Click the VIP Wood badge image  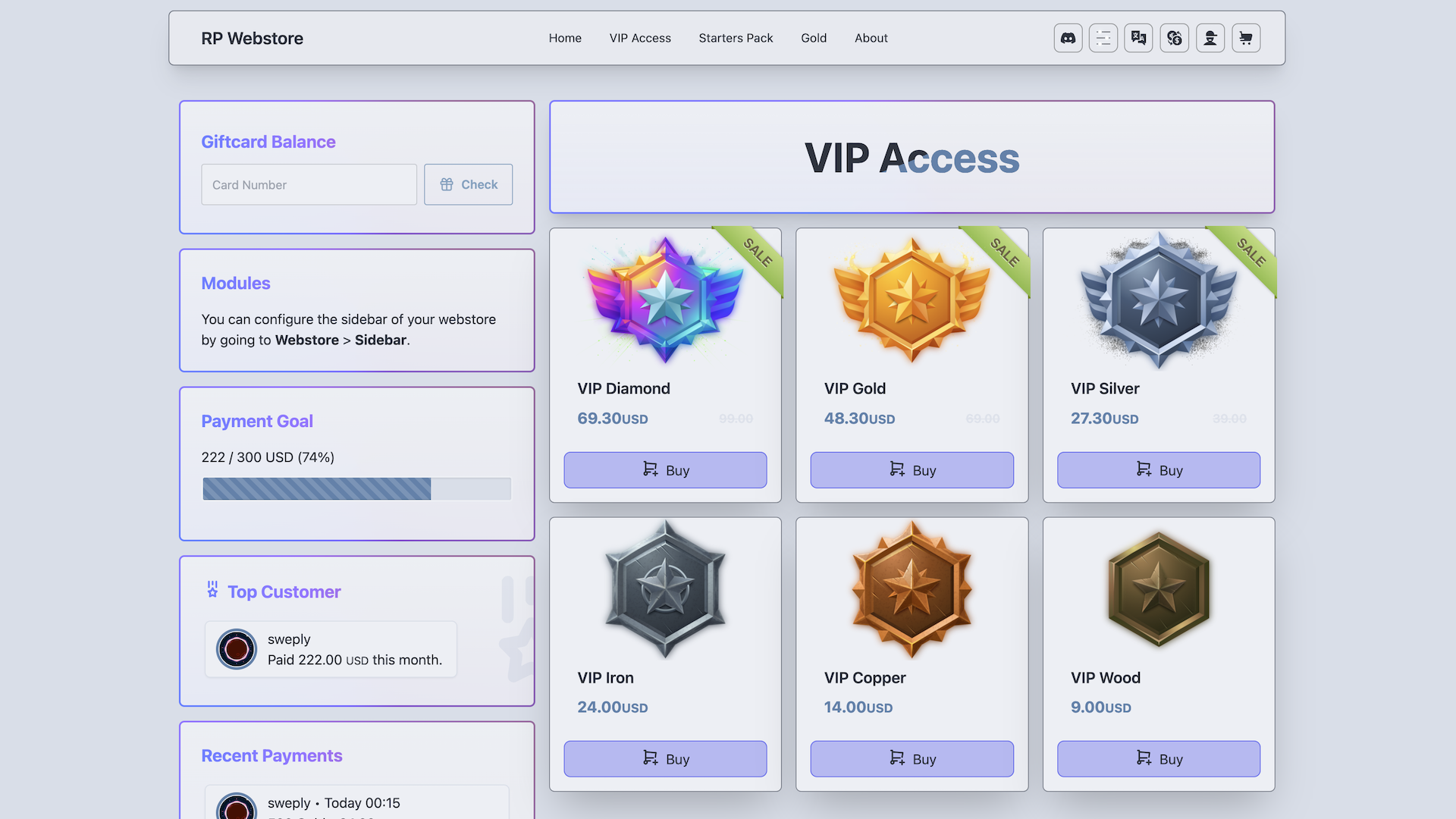[x=1158, y=588]
